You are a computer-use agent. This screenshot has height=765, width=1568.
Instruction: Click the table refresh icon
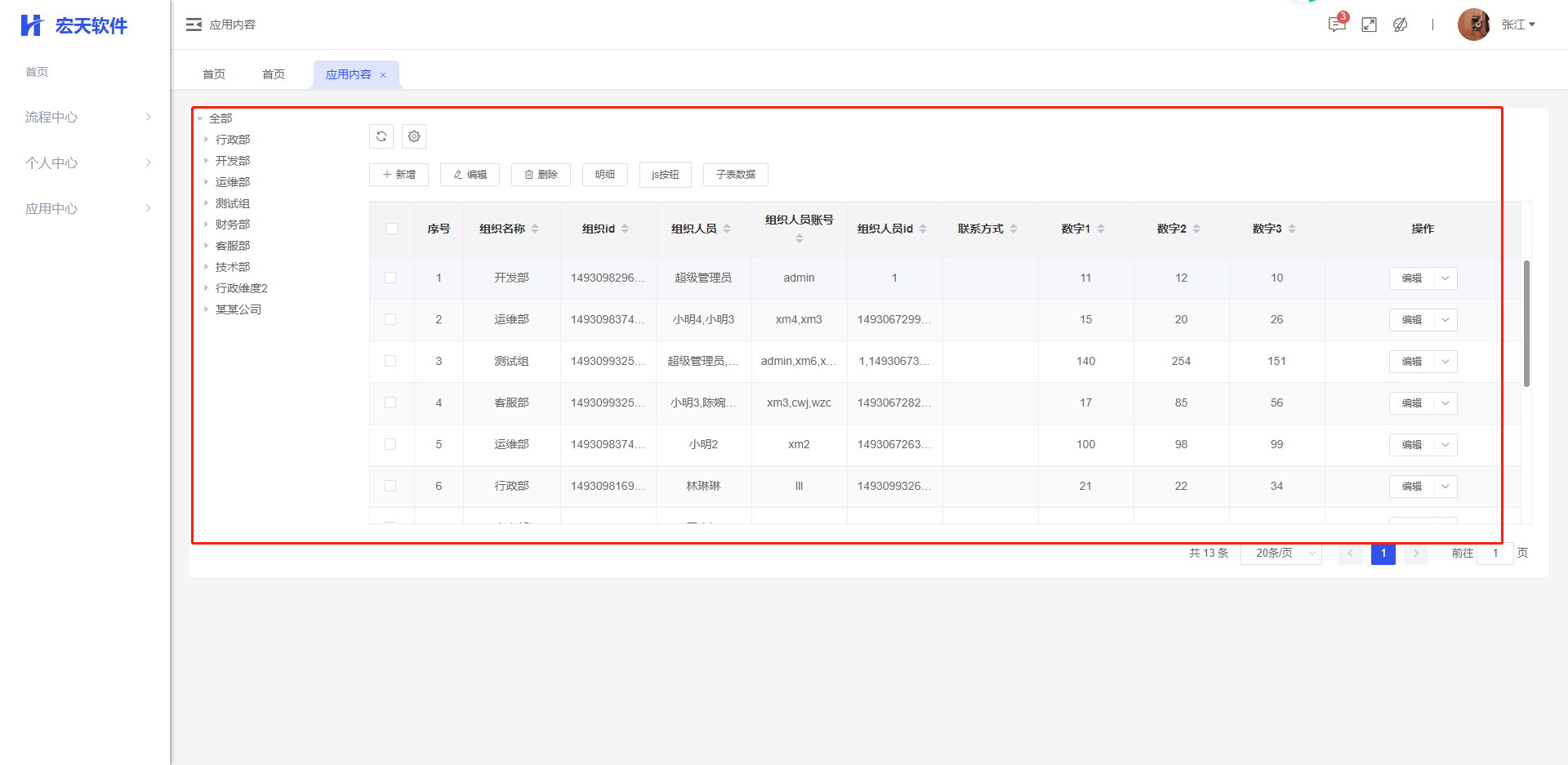pyautogui.click(x=381, y=136)
